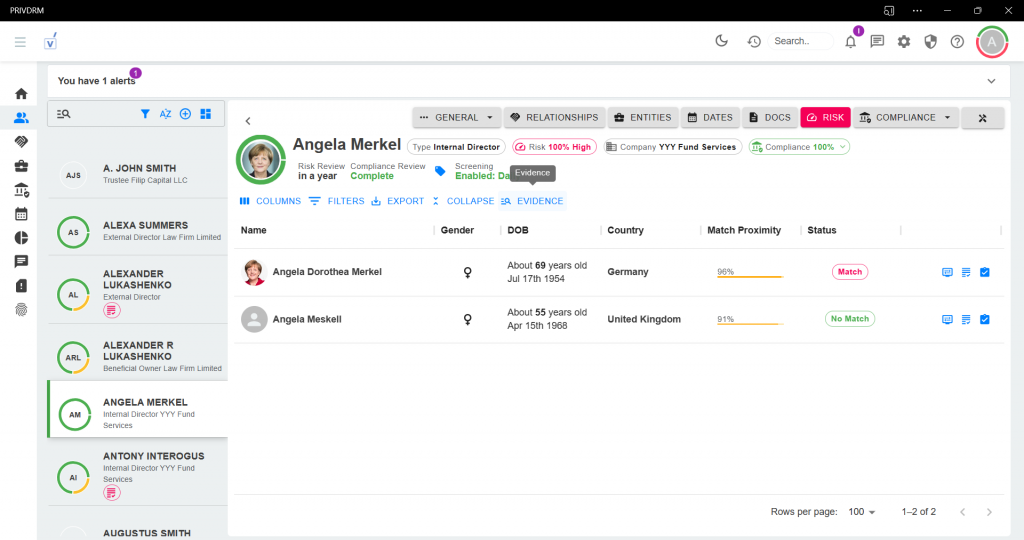Tick the checkbox icon in Angela Meskell row
The width and height of the screenshot is (1024, 540).
[x=984, y=320]
